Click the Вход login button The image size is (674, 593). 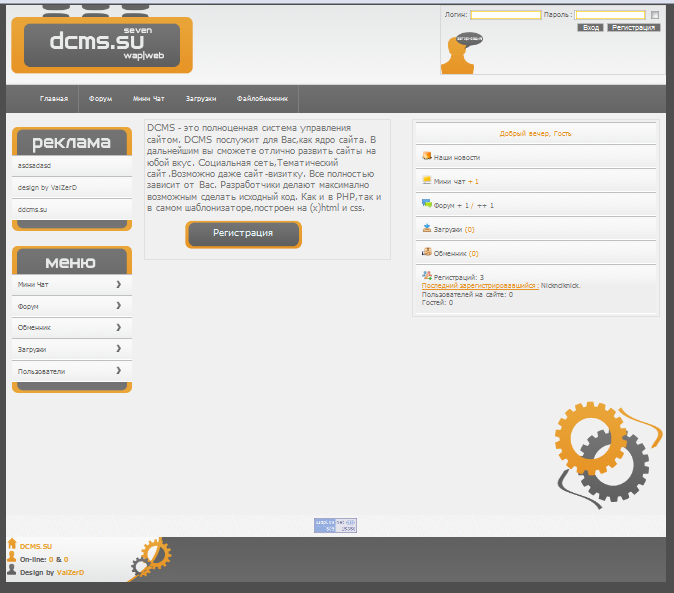[x=591, y=28]
